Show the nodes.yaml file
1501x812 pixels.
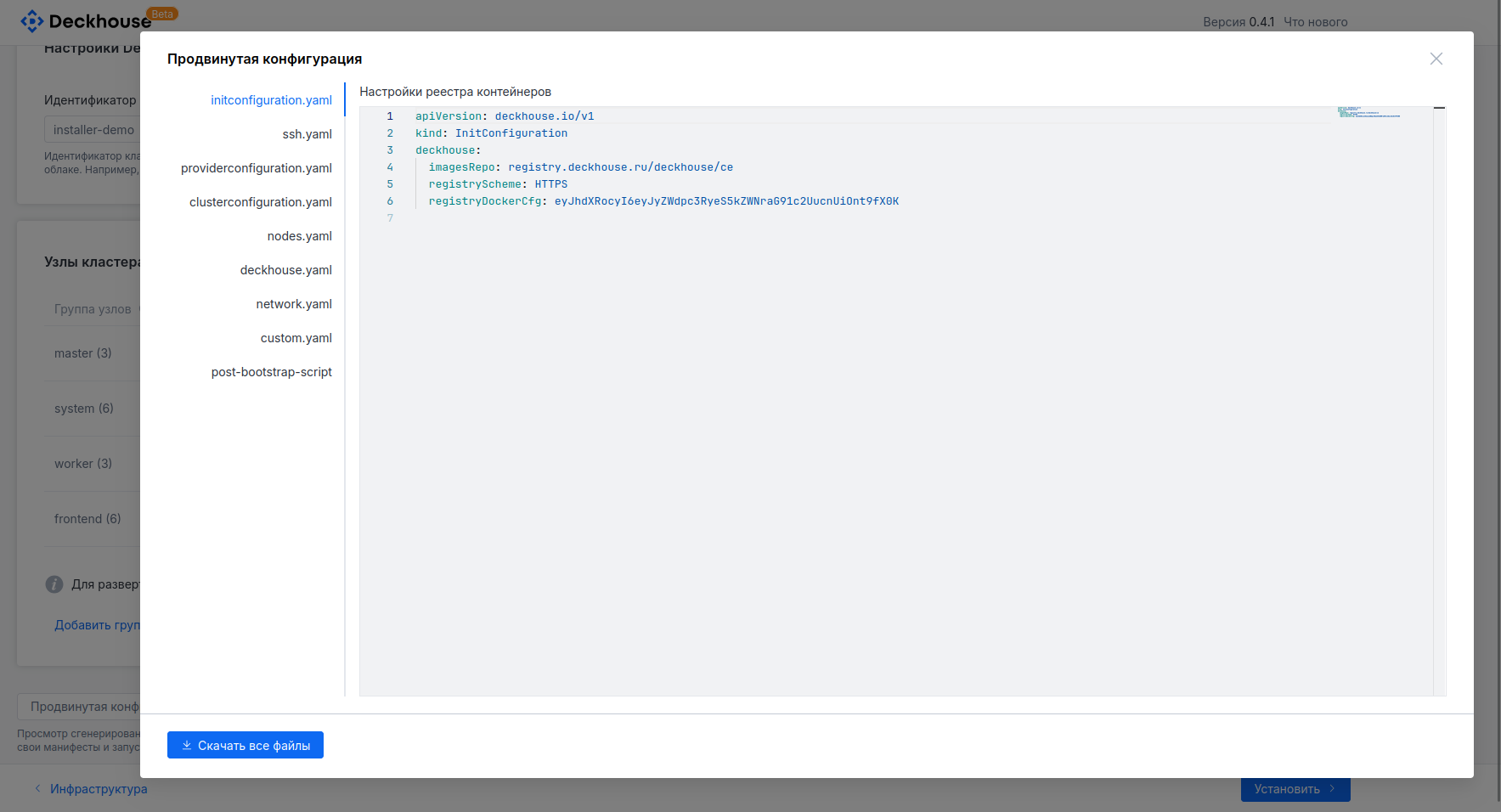point(299,236)
